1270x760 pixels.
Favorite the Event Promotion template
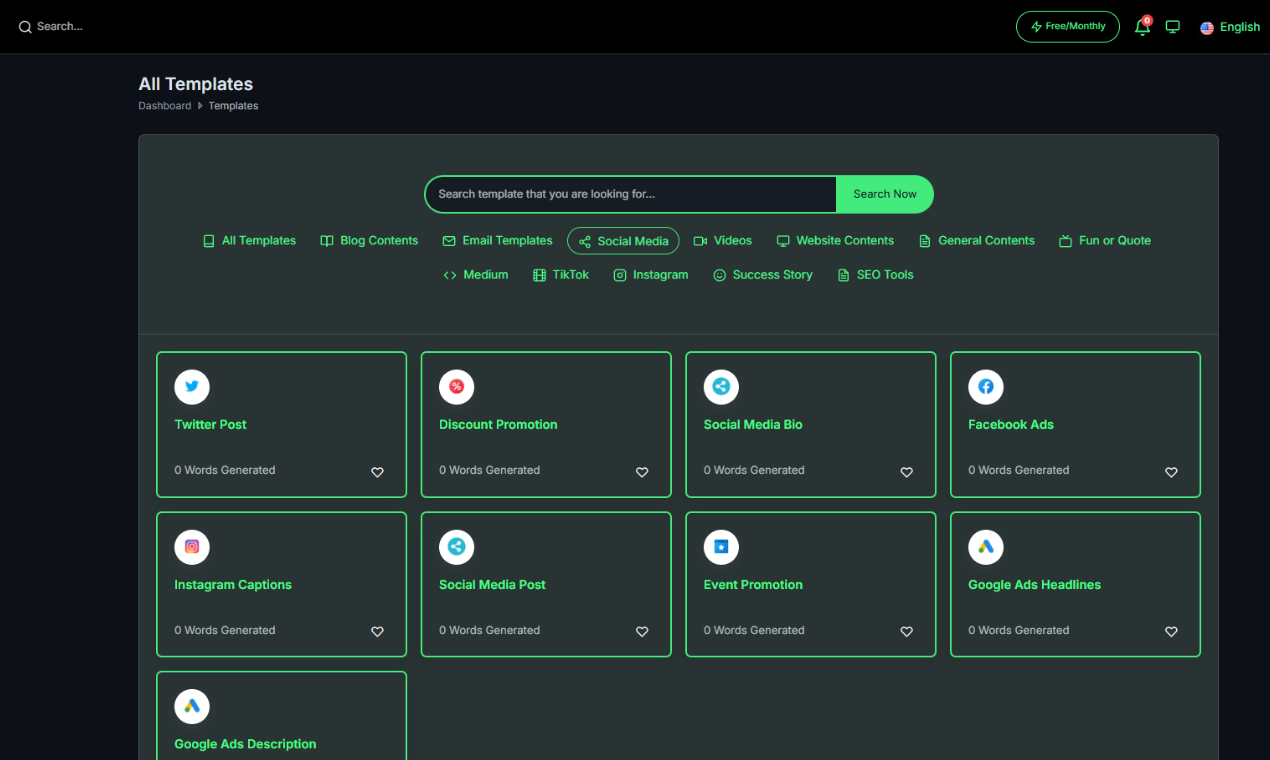[x=906, y=632]
